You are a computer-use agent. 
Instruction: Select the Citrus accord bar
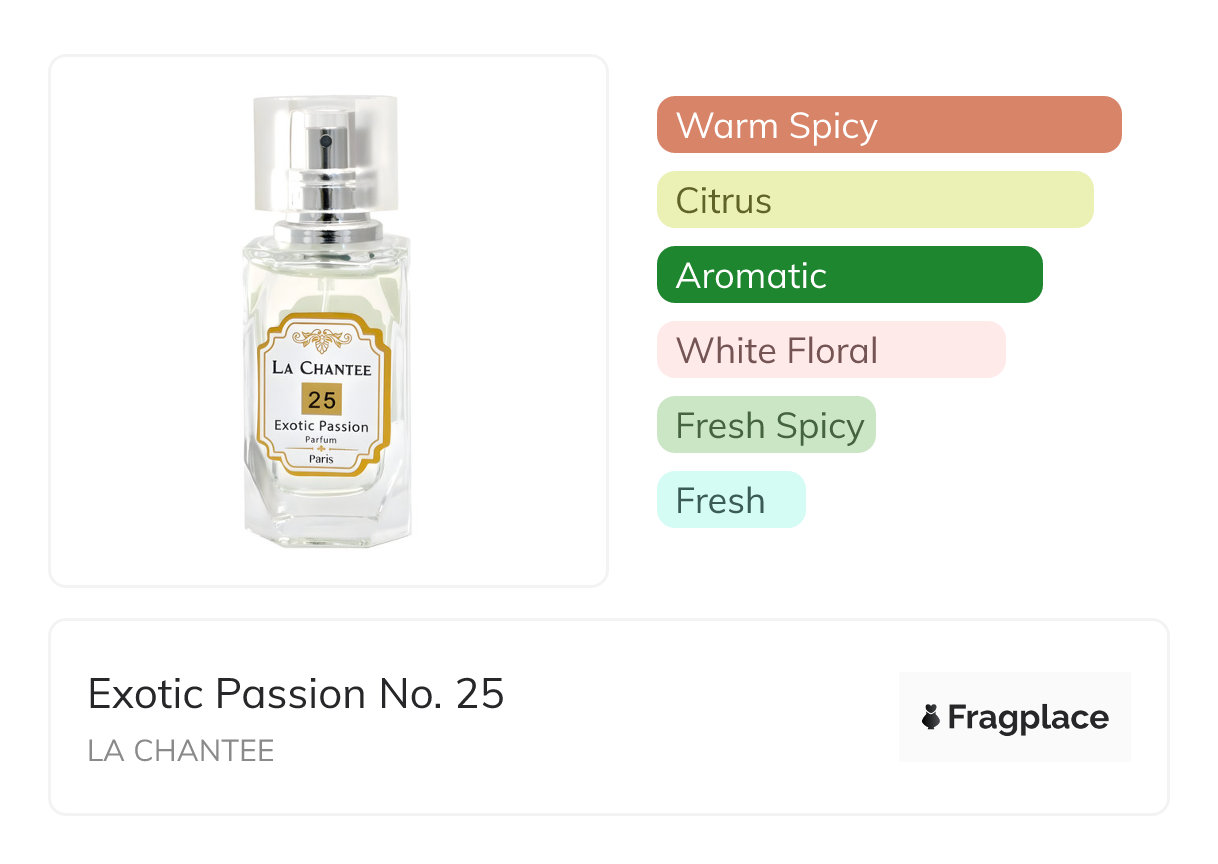(x=874, y=200)
